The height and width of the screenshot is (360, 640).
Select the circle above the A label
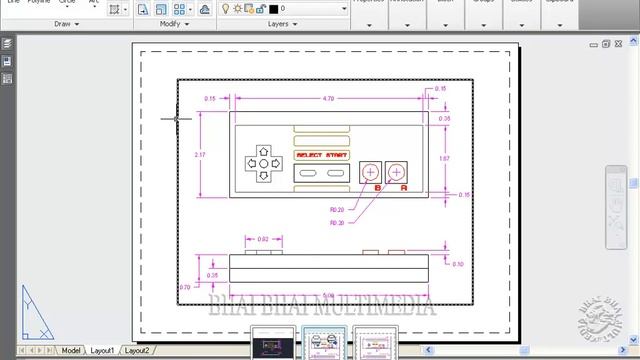[x=396, y=172]
